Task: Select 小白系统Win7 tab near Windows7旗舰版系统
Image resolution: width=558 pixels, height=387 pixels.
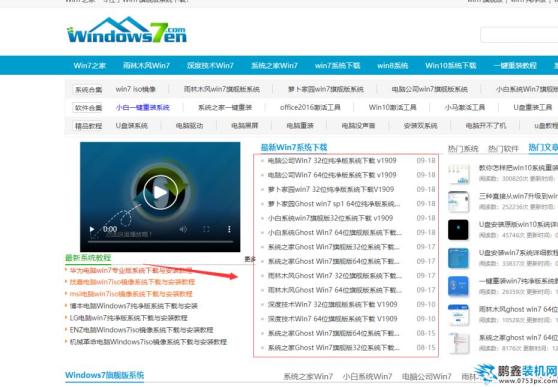Action: click(x=367, y=376)
